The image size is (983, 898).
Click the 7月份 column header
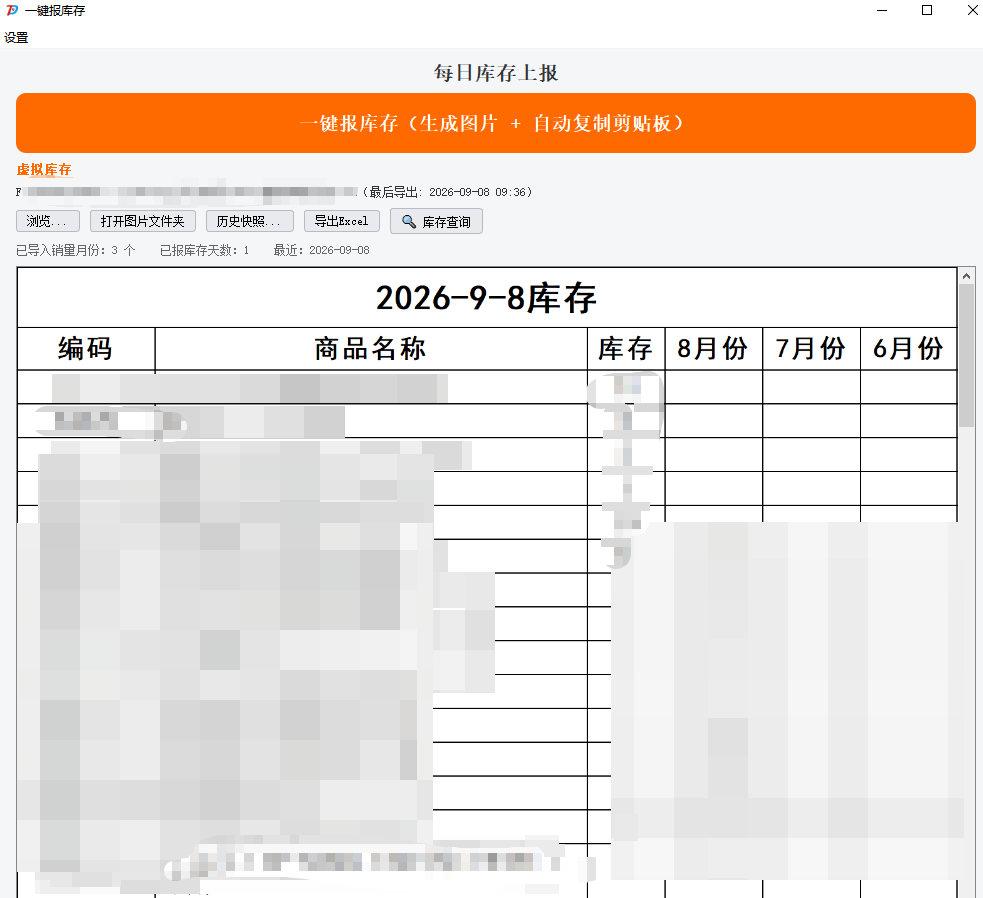point(811,349)
